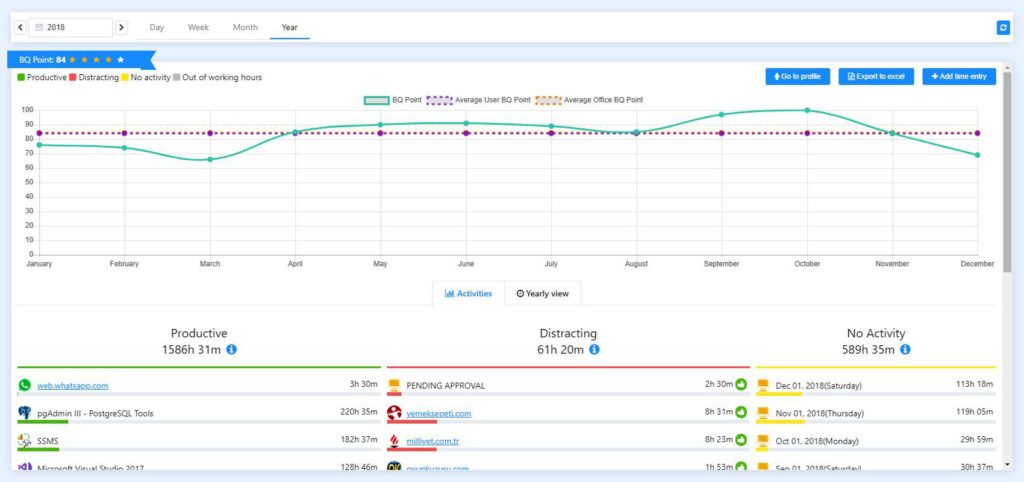Click the WhatsApp icon in Productive list
This screenshot has width=1024, height=482.
click(x=25, y=385)
